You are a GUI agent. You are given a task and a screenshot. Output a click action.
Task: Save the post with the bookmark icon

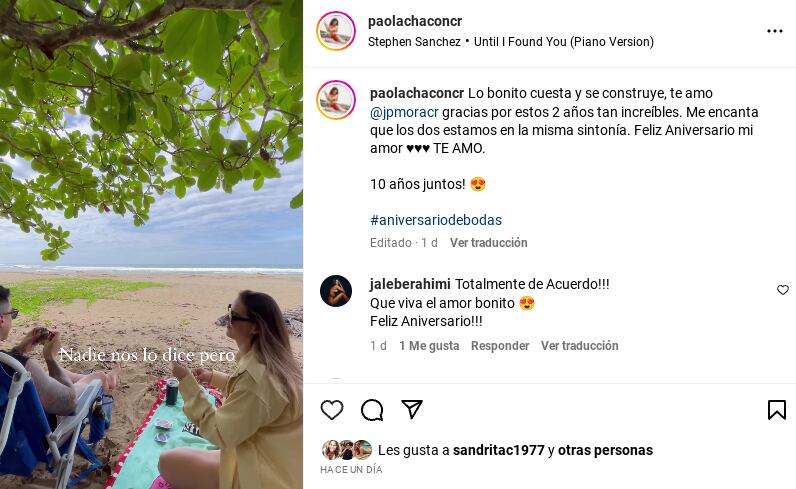coord(777,410)
